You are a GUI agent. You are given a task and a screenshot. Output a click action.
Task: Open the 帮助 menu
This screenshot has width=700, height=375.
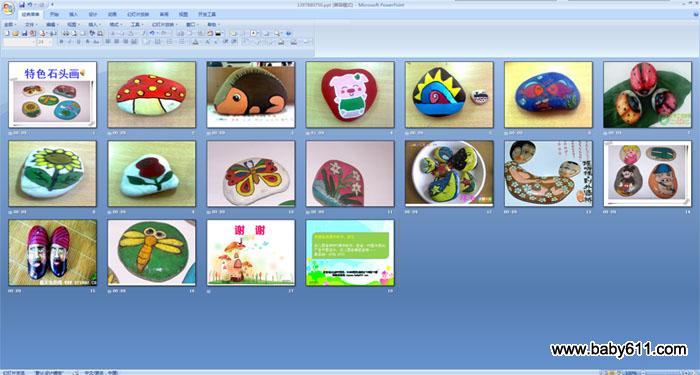[x=212, y=25]
